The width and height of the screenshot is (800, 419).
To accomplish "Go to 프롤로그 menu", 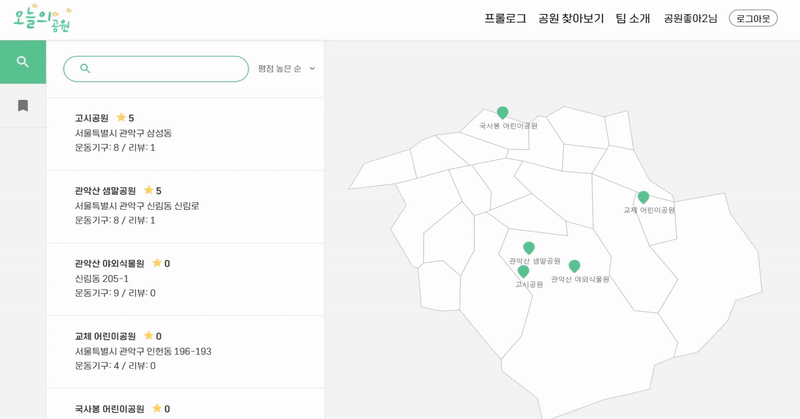I will click(x=505, y=19).
